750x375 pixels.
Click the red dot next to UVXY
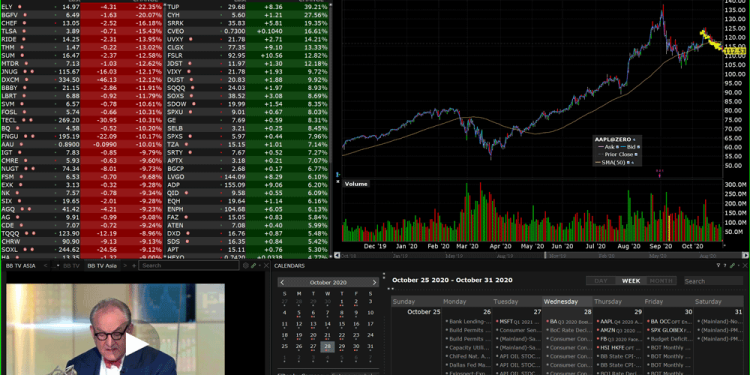click(190, 39)
